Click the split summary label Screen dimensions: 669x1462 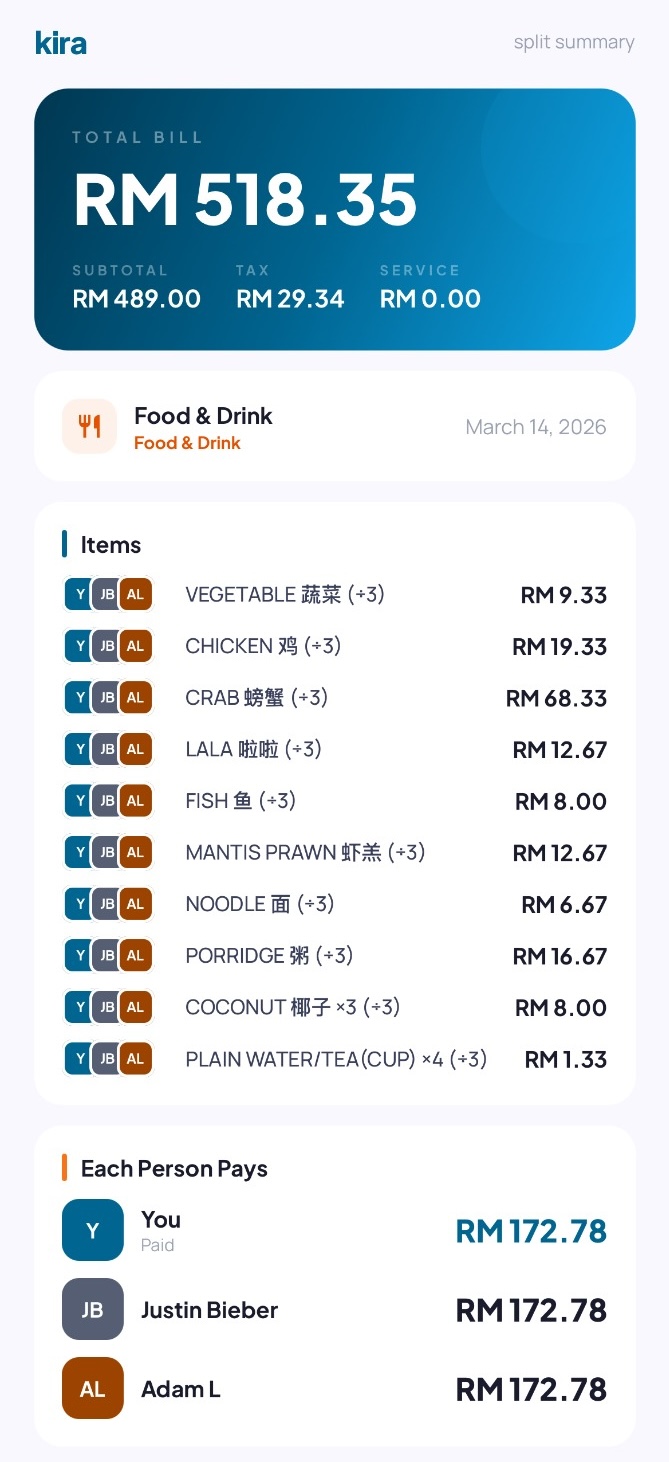click(574, 42)
